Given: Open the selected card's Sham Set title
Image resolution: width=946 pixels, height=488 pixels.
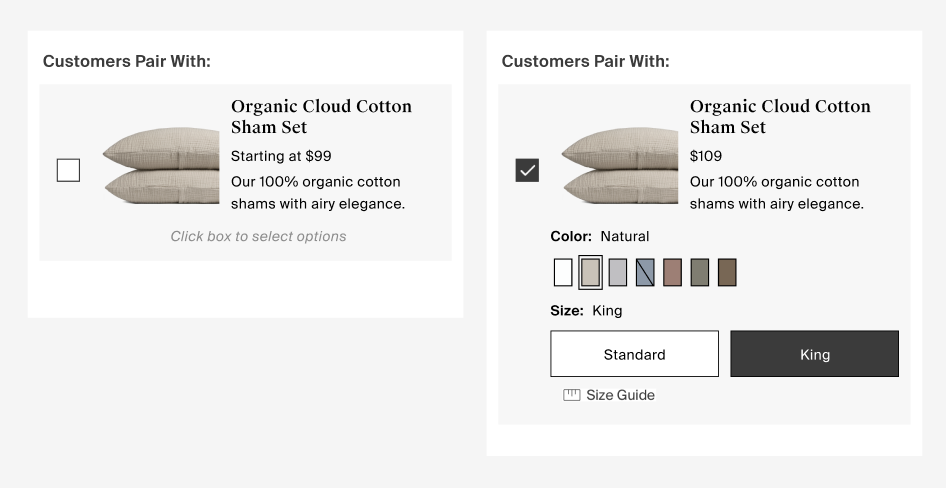Looking at the screenshot, I should click(x=780, y=117).
